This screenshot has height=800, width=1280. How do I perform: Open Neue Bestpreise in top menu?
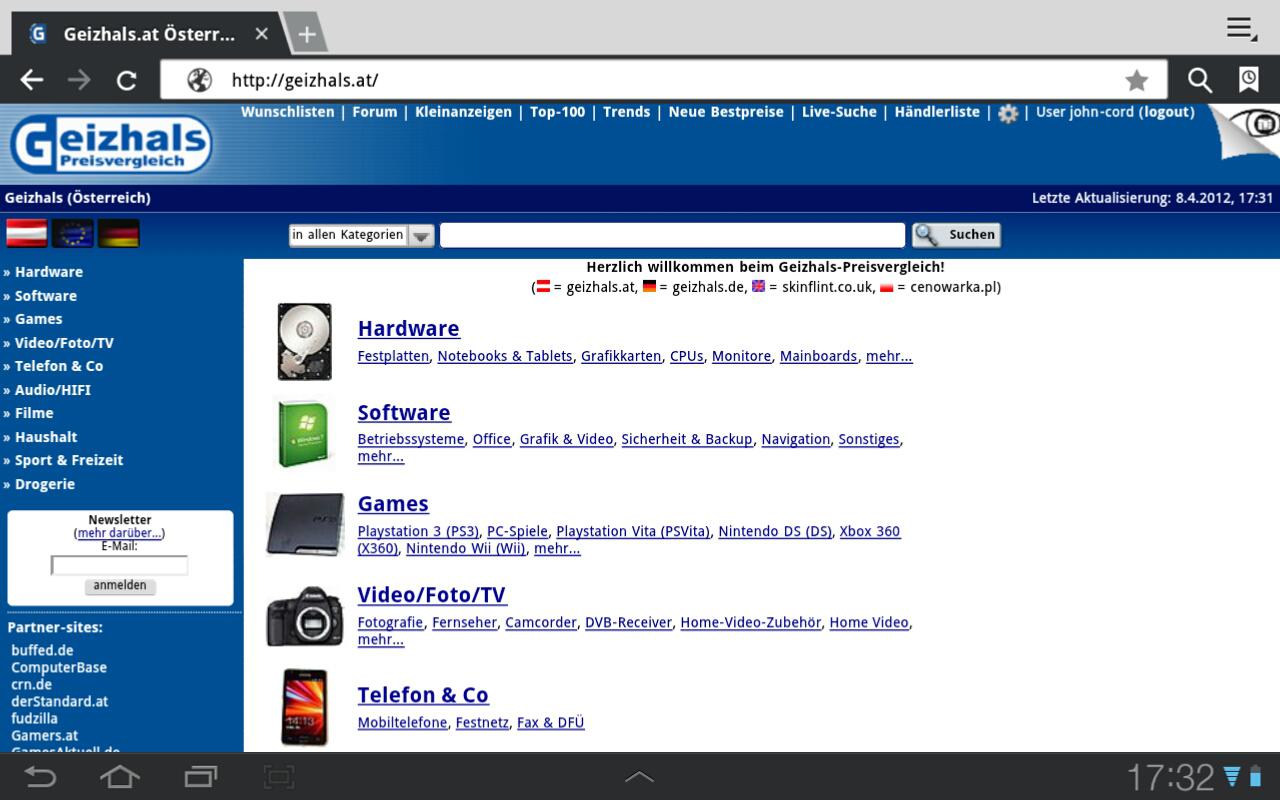point(726,112)
